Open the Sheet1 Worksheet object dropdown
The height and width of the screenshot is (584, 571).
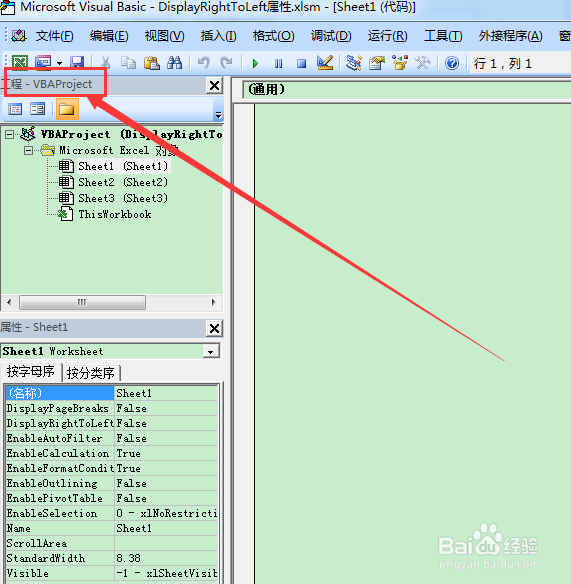(211, 352)
